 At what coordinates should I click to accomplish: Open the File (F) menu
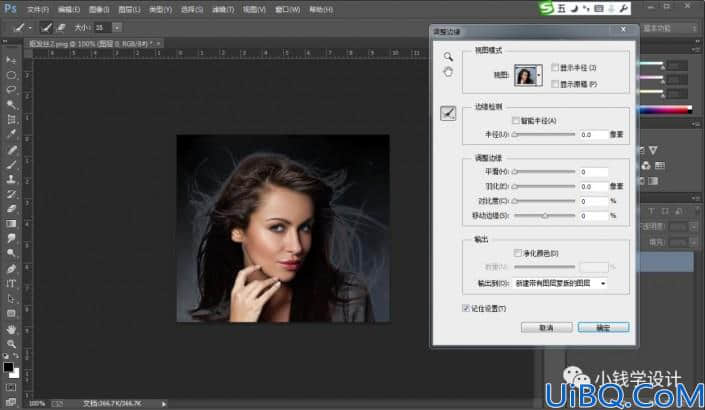pos(38,9)
